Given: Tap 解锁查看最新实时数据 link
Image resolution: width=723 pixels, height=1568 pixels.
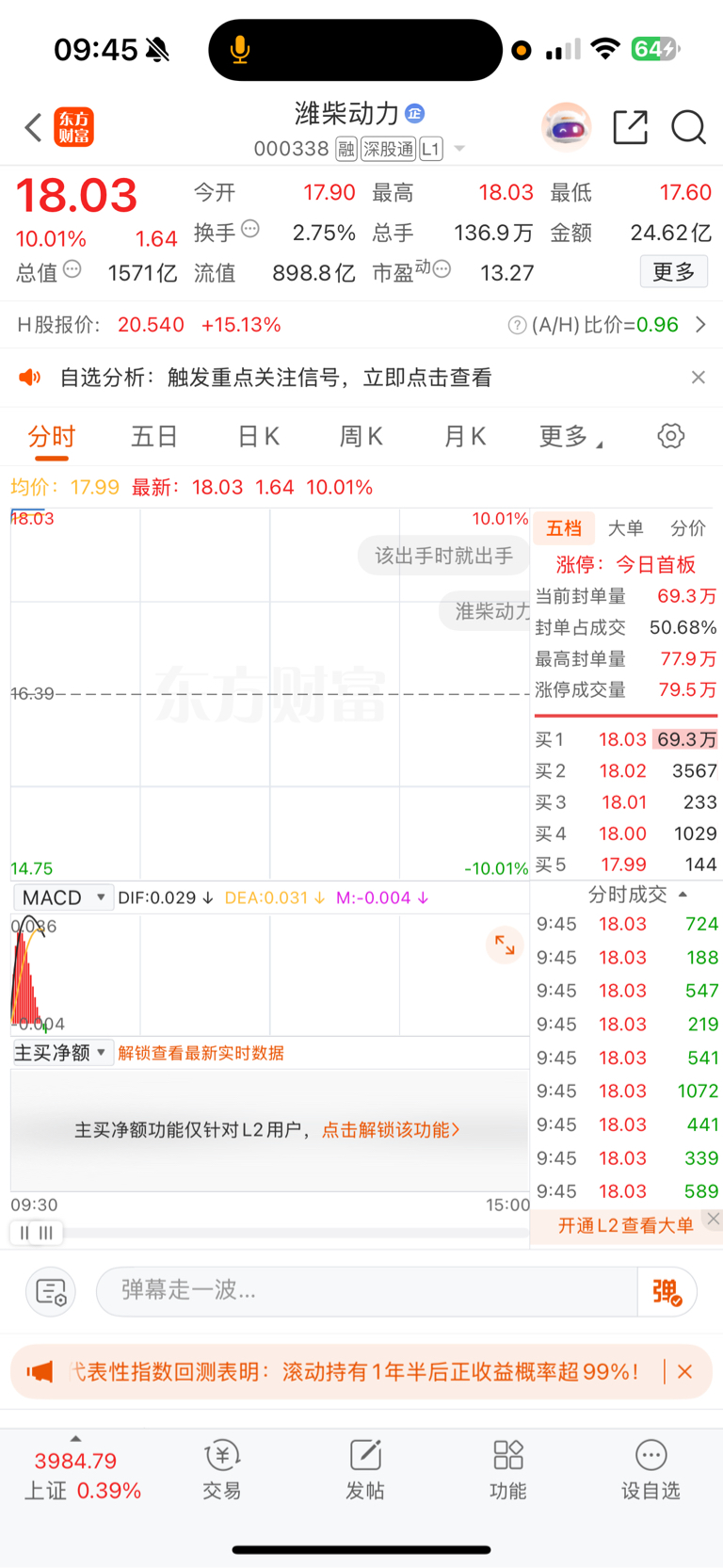Looking at the screenshot, I should pos(201,1053).
